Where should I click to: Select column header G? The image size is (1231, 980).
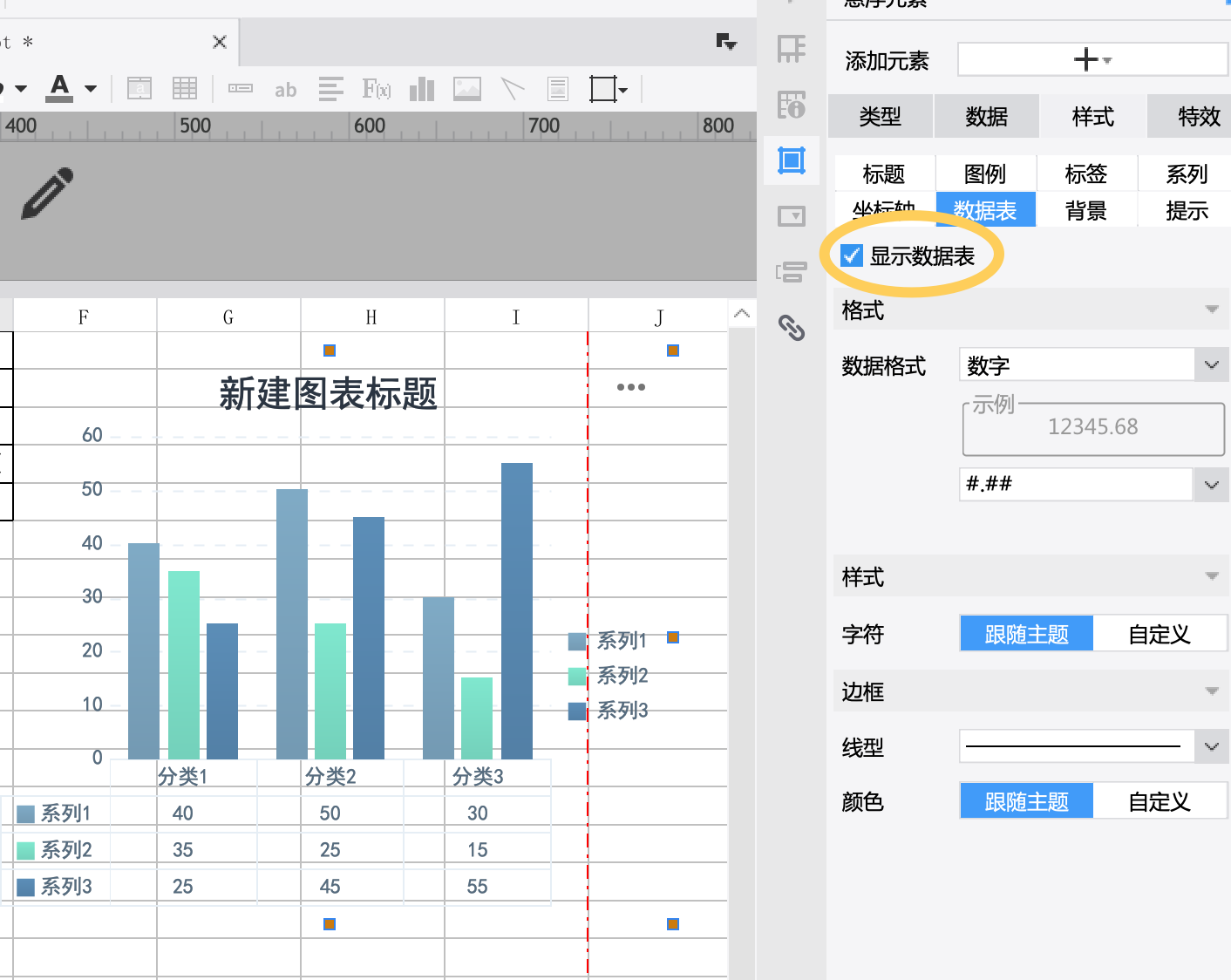[x=228, y=317]
